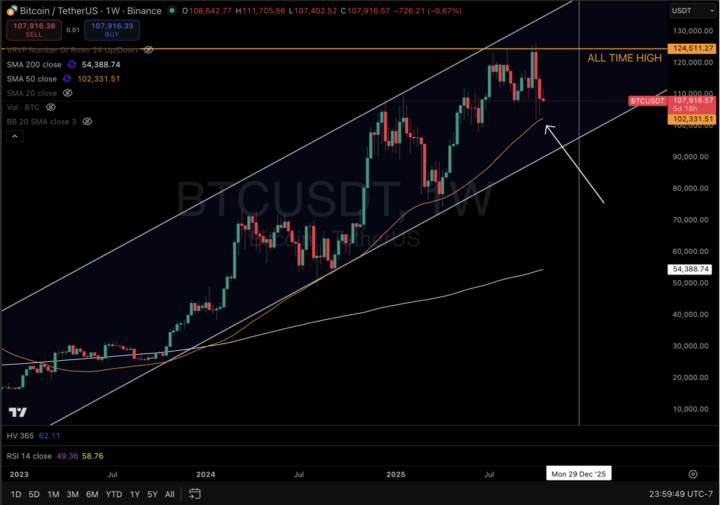Show the hidden SMA 20 indicator
Viewport: 720px width, 505px height.
click(x=68, y=93)
